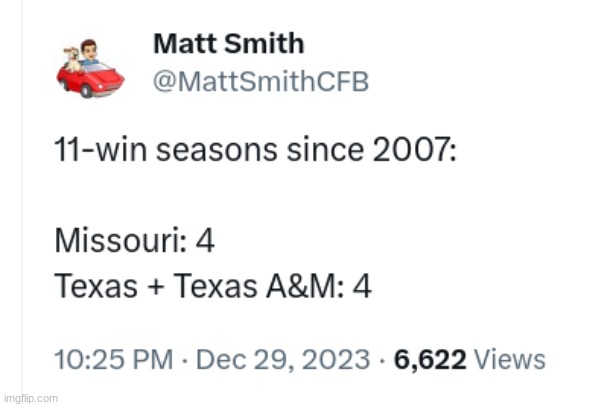Click the 'Texas + Texas A&M: 4' line
This screenshot has width=613, height=407.
click(x=212, y=287)
